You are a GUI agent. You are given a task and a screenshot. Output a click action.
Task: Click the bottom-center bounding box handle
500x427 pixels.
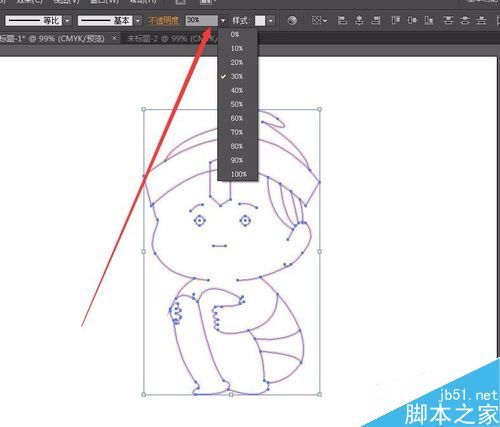click(231, 394)
